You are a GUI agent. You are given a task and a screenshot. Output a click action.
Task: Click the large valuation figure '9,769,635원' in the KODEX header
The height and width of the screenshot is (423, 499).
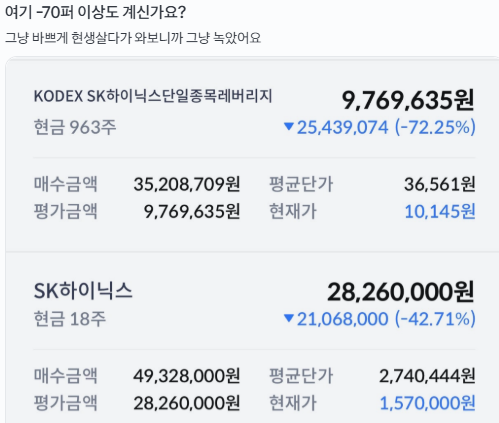[408, 100]
